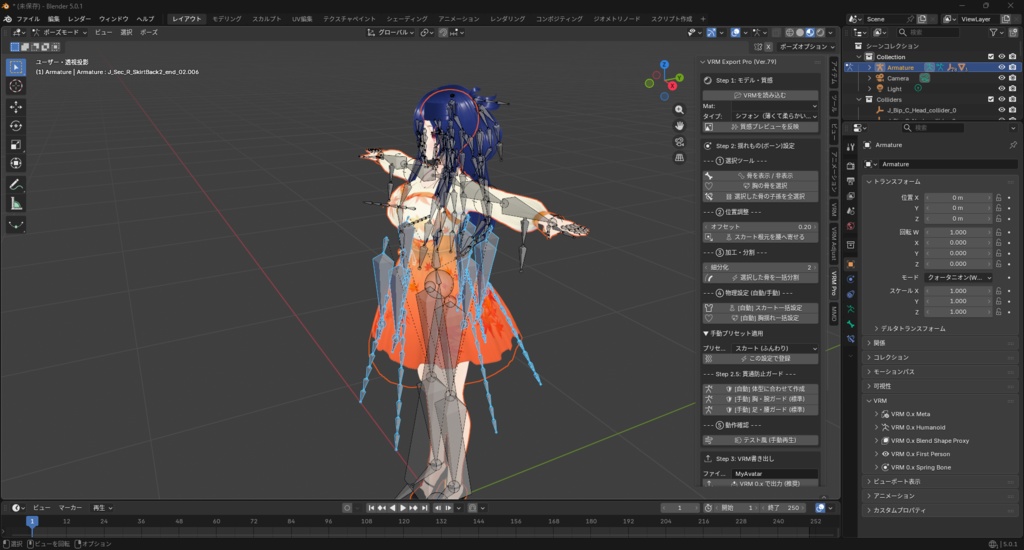1024x550 pixels.
Task: Open the preset Skirt dropdown
Action: pyautogui.click(x=775, y=348)
